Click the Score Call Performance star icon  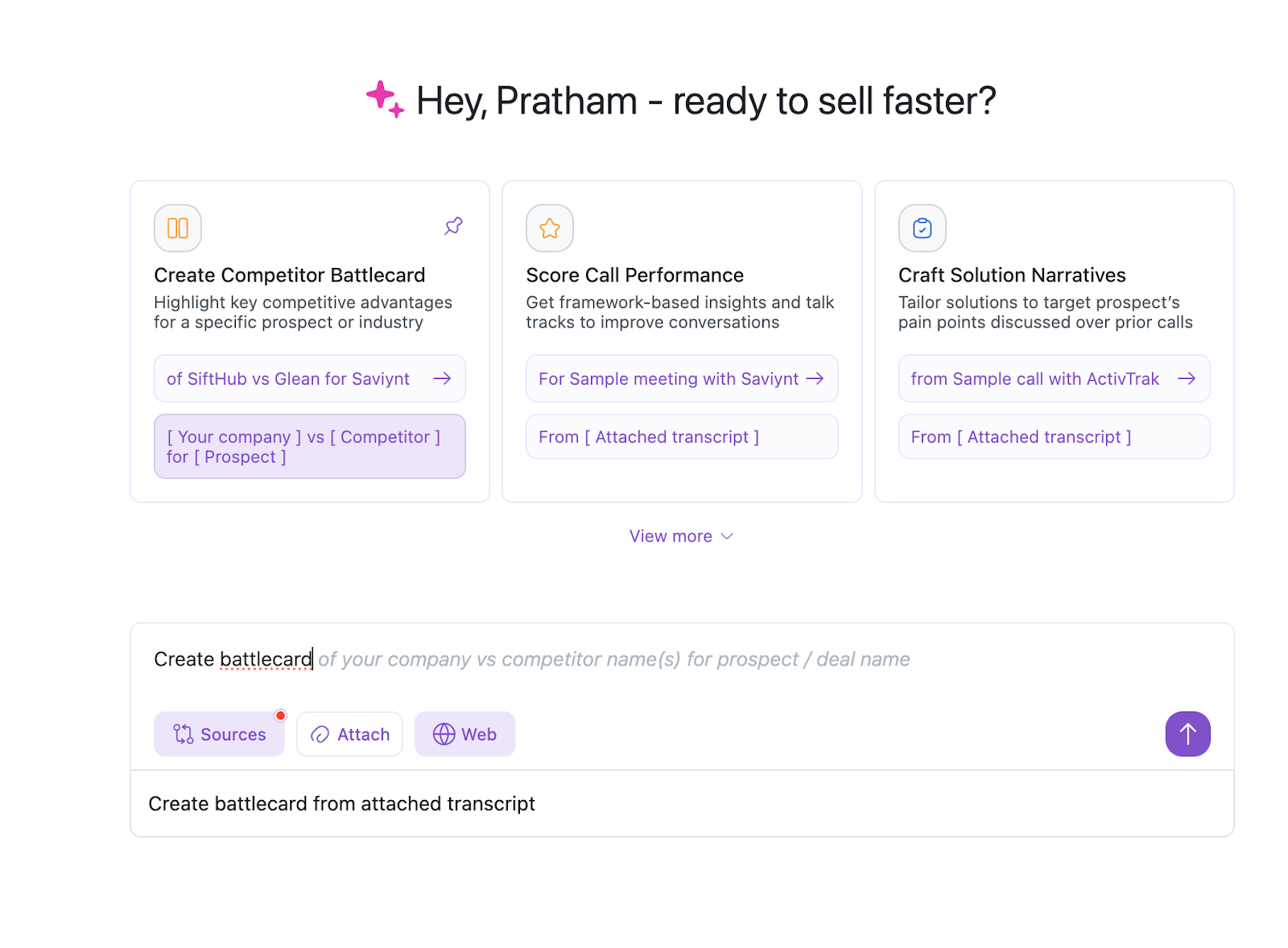click(550, 229)
